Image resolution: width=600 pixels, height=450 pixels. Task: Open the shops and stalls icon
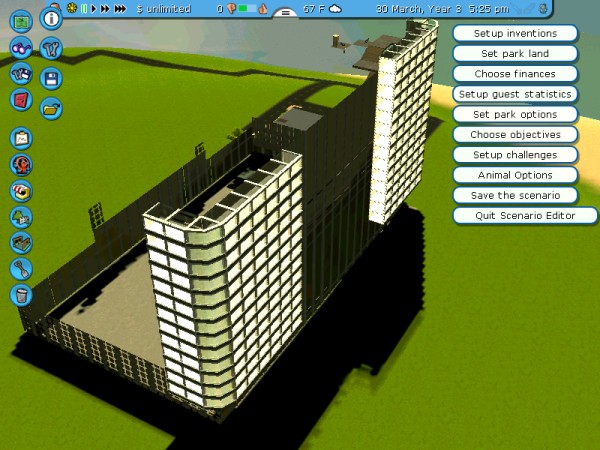coord(21,191)
